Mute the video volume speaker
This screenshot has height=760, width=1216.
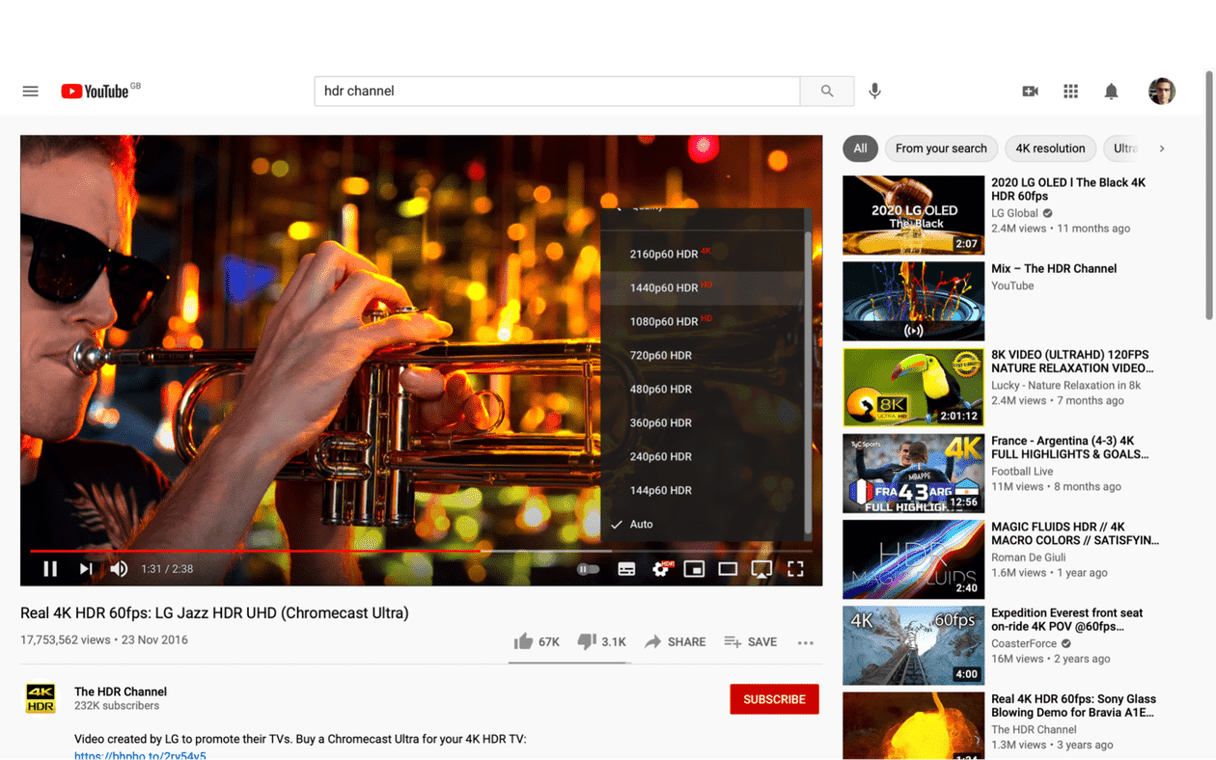click(119, 569)
